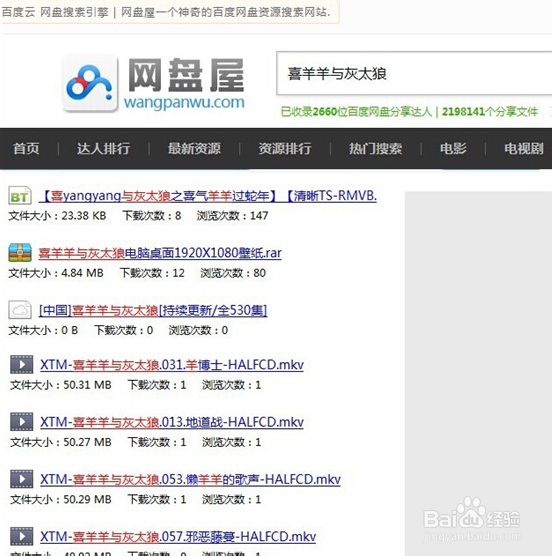Go to 最新资源 in navigation bar

194,149
